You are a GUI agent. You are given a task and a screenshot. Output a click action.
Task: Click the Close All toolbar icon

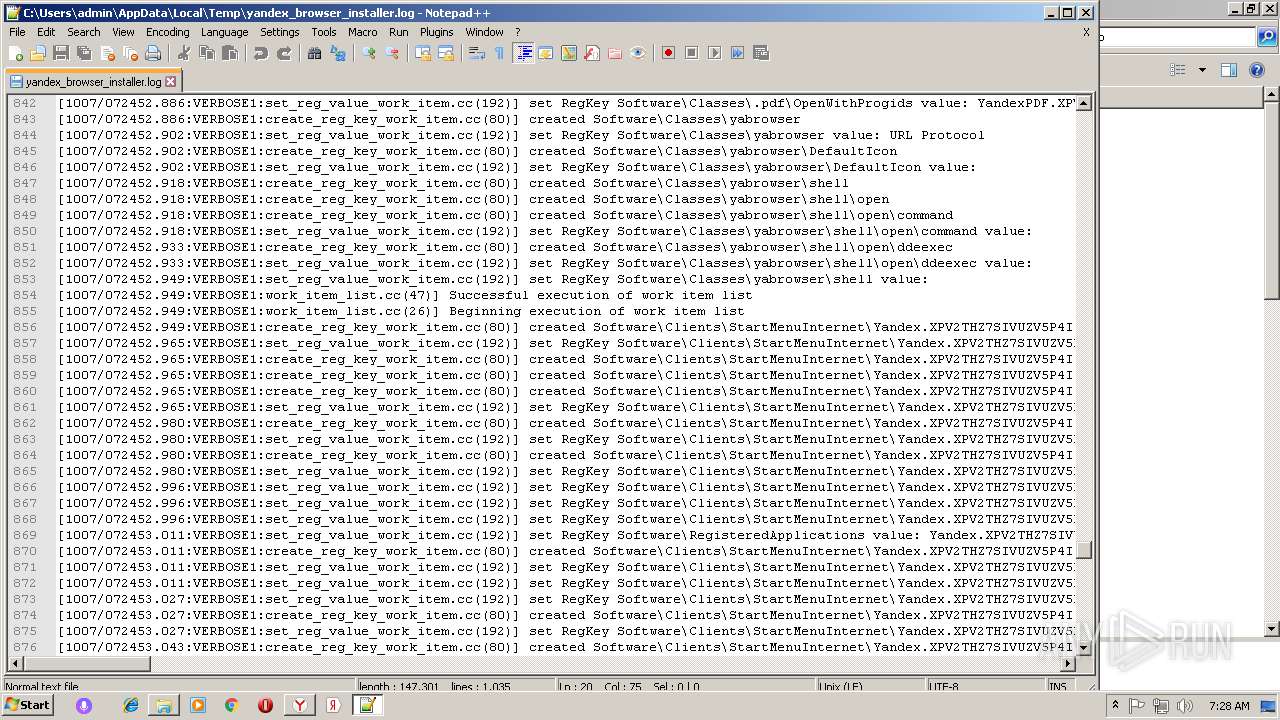(130, 53)
